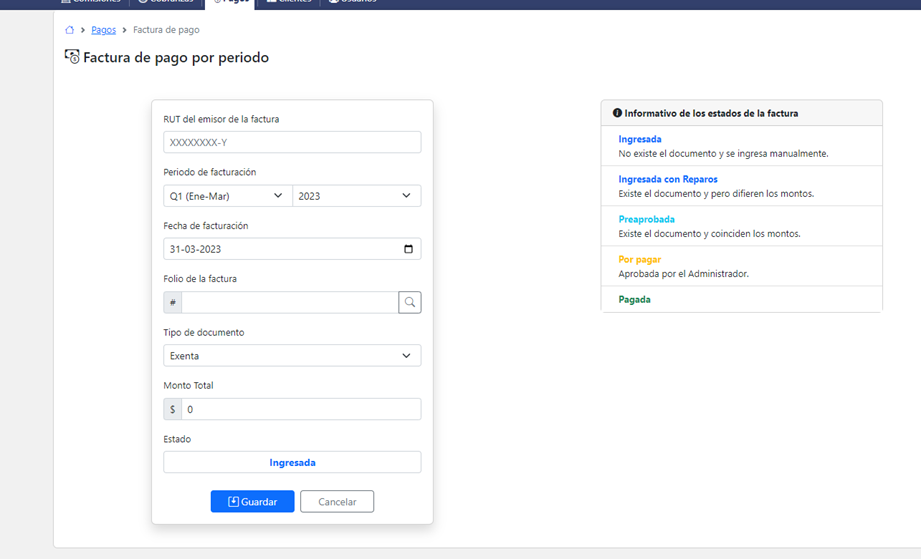Select the Monto Total amount field
This screenshot has width=921, height=559.
click(x=300, y=409)
